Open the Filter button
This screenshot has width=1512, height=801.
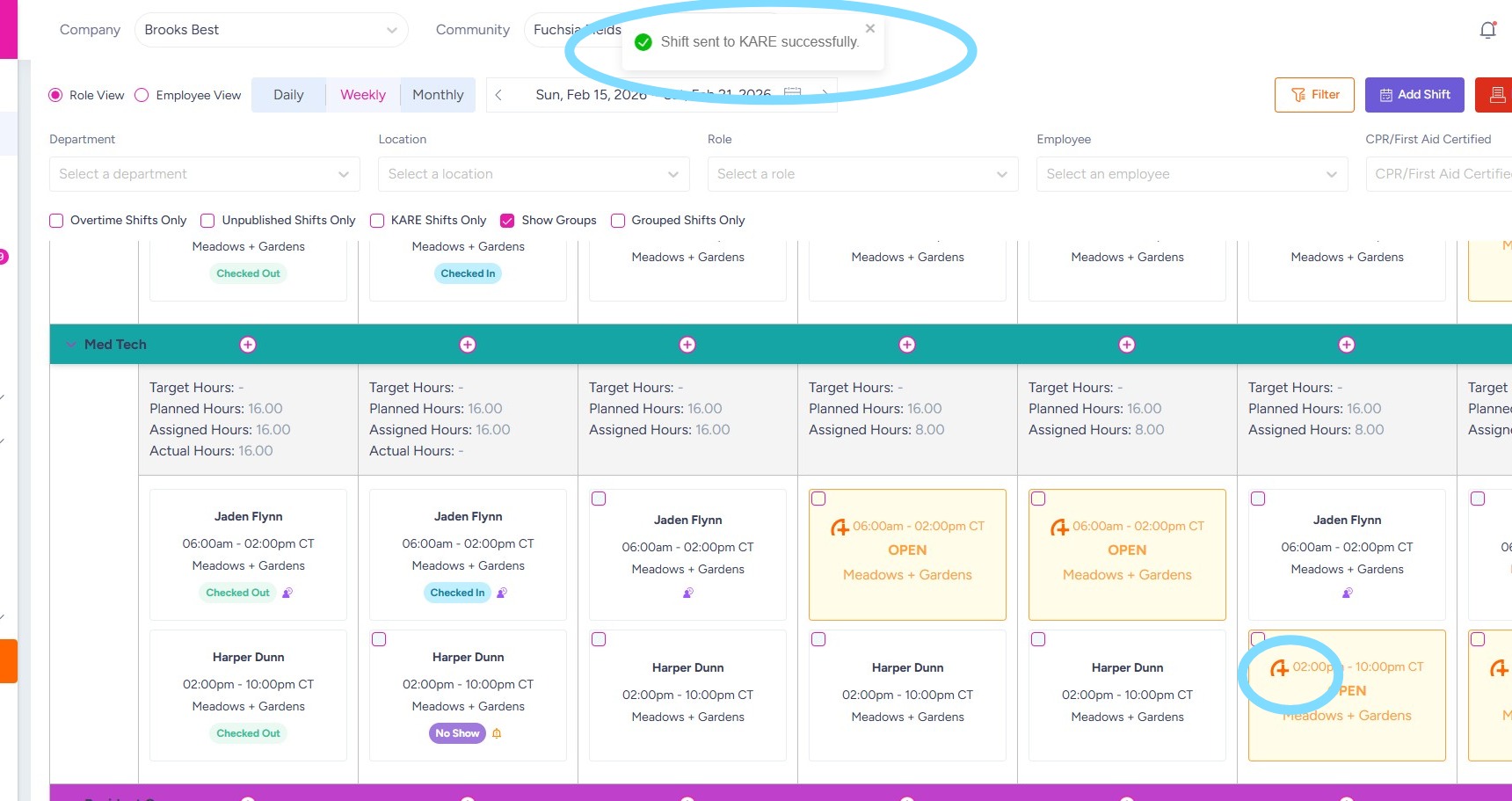point(1314,95)
